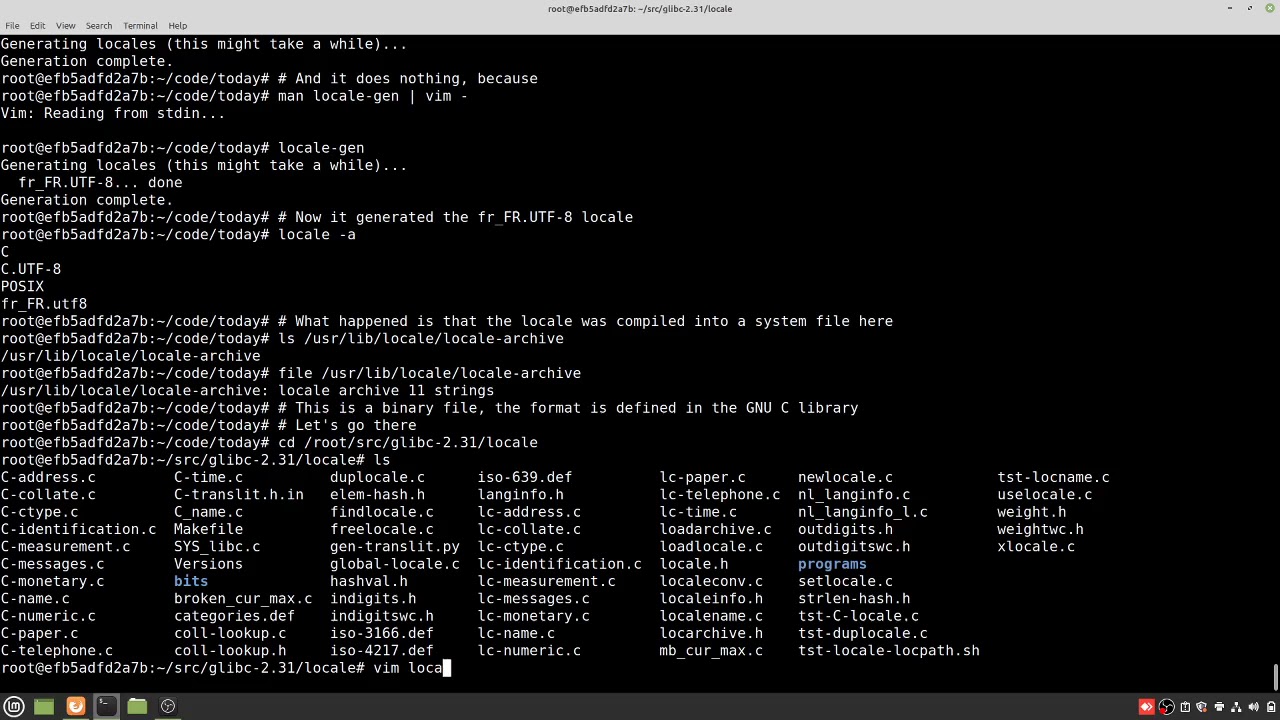Open the File menu
Screen dimensions: 1280x720
click(12, 25)
